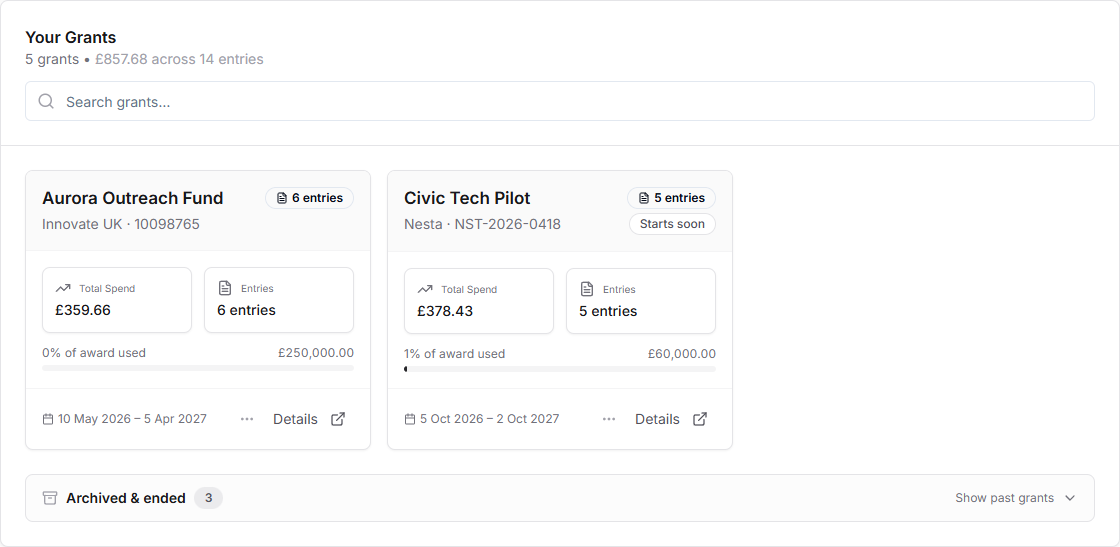Select the Nesta · NST-2026-0418 text
The image size is (1120, 547).
482,224
